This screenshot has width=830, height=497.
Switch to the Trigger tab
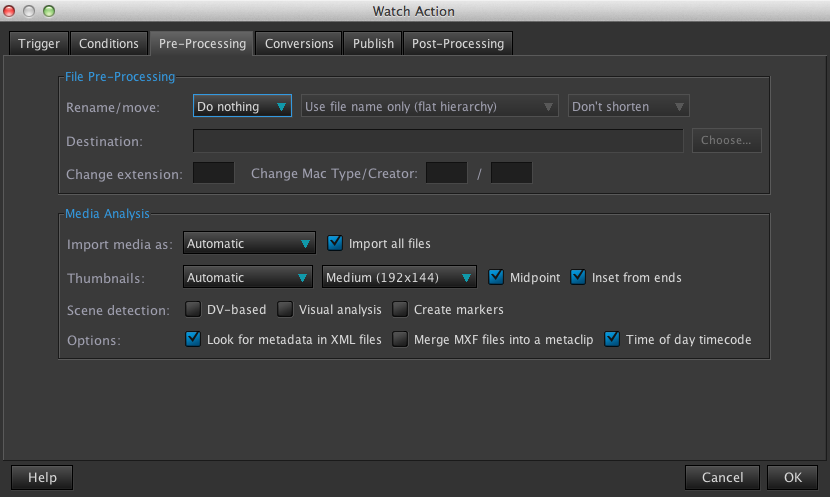(39, 43)
